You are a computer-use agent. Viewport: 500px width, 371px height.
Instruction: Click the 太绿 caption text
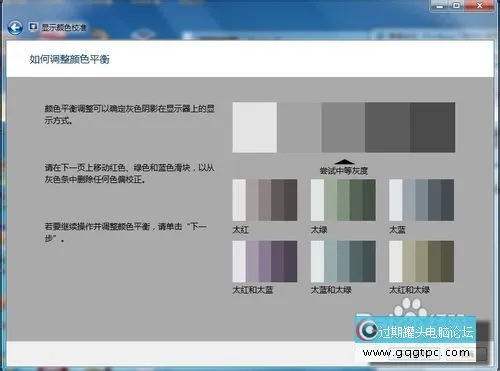319,230
